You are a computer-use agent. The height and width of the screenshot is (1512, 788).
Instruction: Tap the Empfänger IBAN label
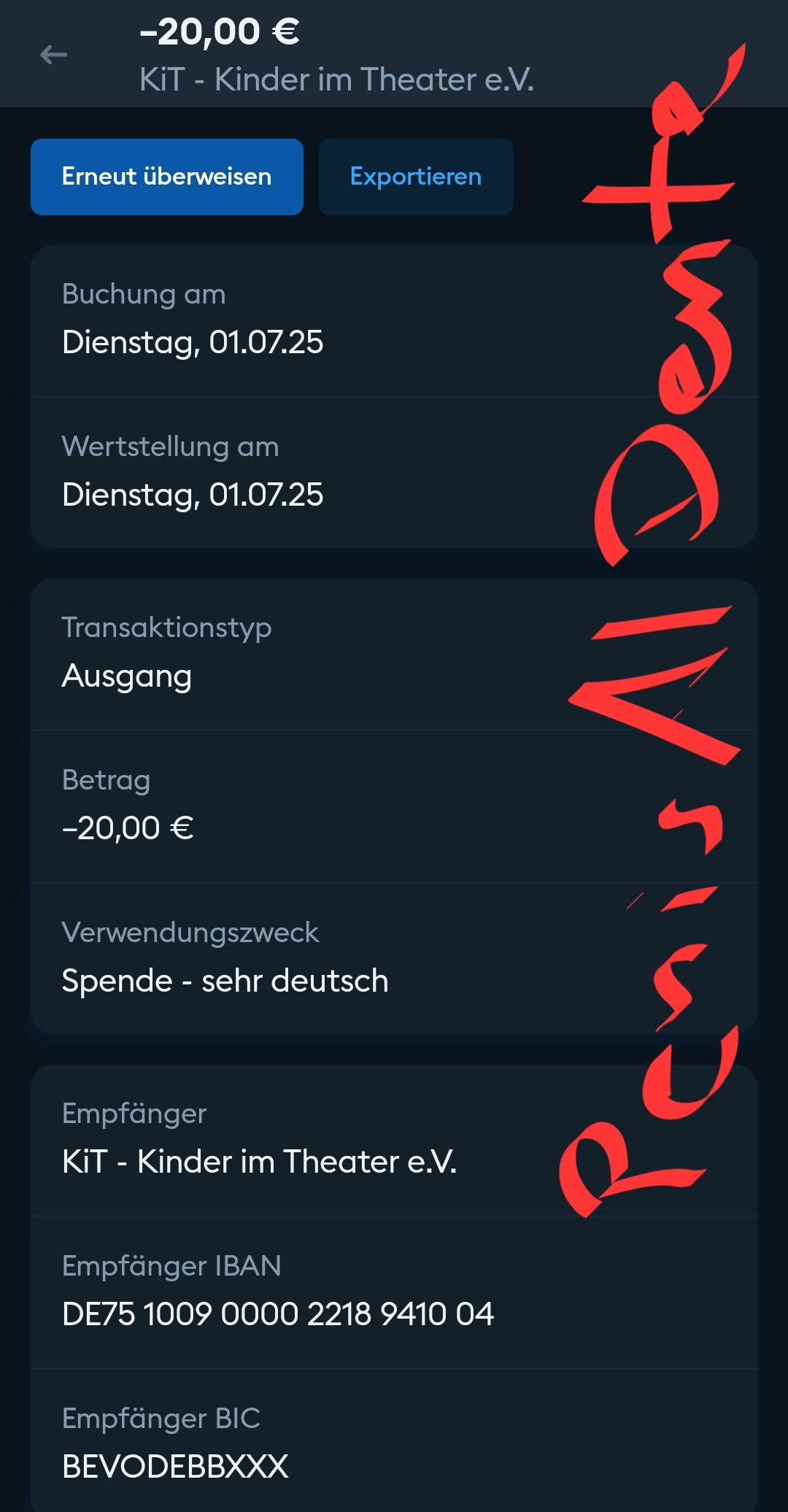point(171,1266)
